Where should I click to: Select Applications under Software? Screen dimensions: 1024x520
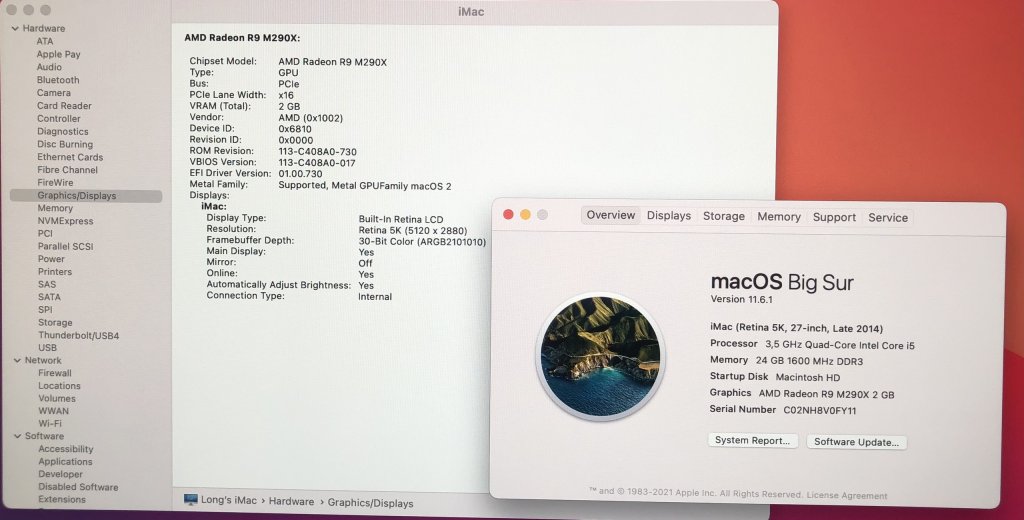click(x=65, y=461)
